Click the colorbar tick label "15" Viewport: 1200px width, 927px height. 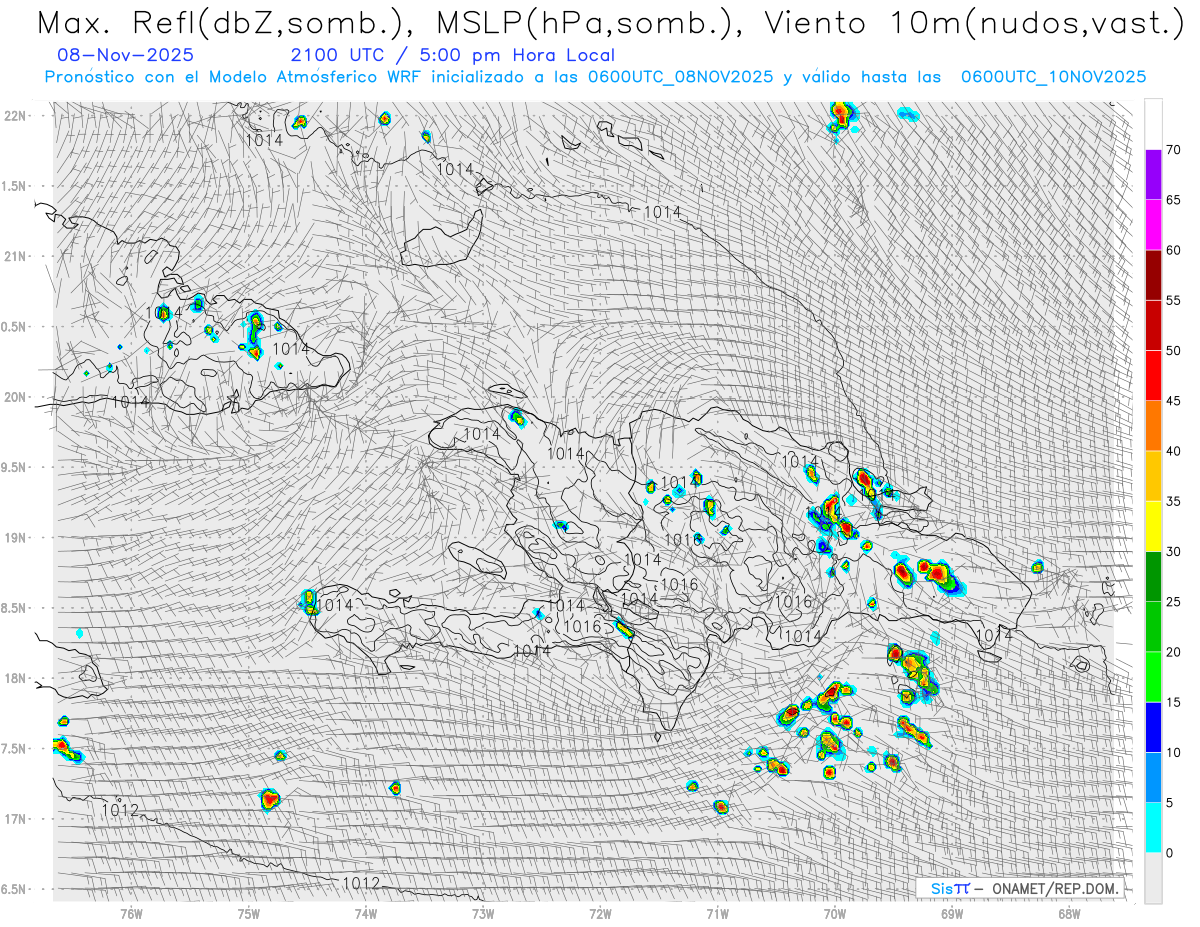tap(1173, 702)
